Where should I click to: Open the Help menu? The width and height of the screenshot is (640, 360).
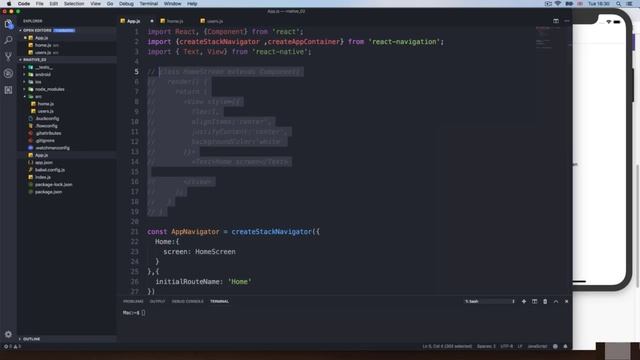(192, 4)
